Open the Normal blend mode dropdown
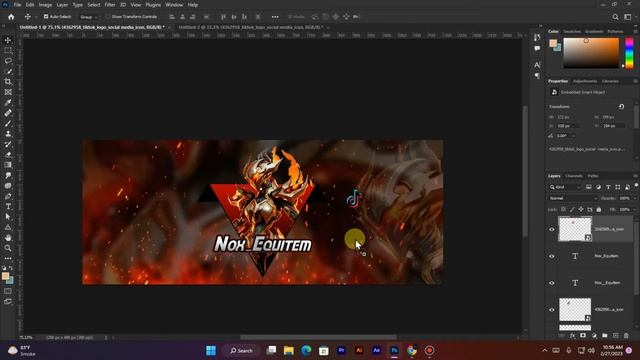Image resolution: width=640 pixels, height=360 pixels. click(573, 198)
